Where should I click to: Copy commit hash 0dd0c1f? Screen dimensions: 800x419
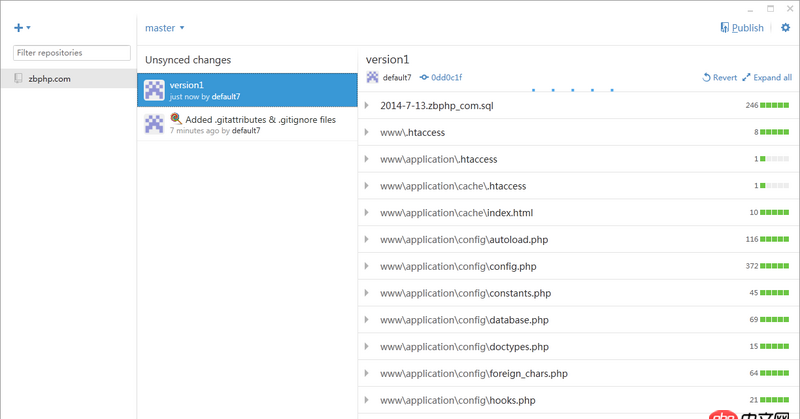(x=441, y=78)
